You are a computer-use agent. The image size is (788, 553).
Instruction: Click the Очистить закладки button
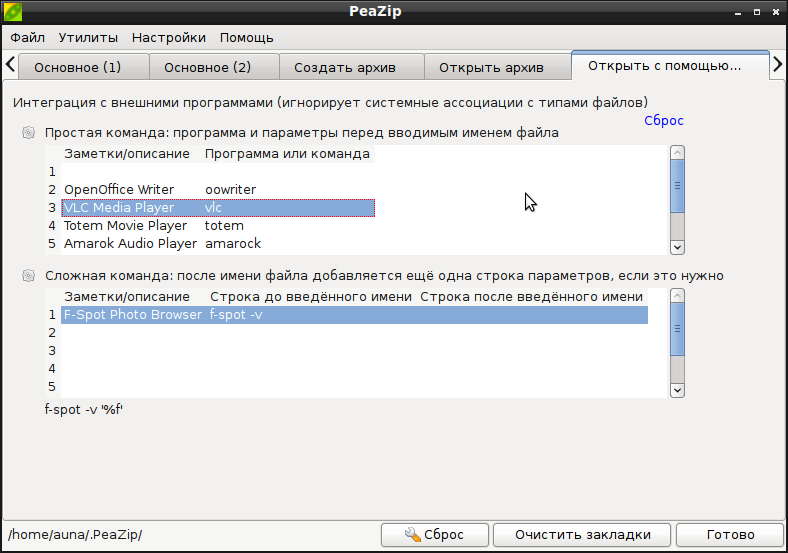point(582,534)
